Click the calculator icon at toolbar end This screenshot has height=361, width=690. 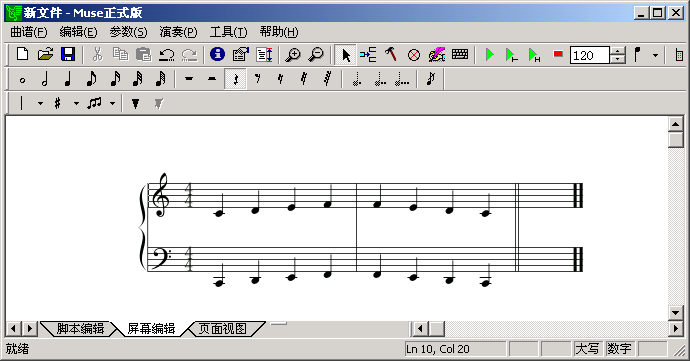679,55
